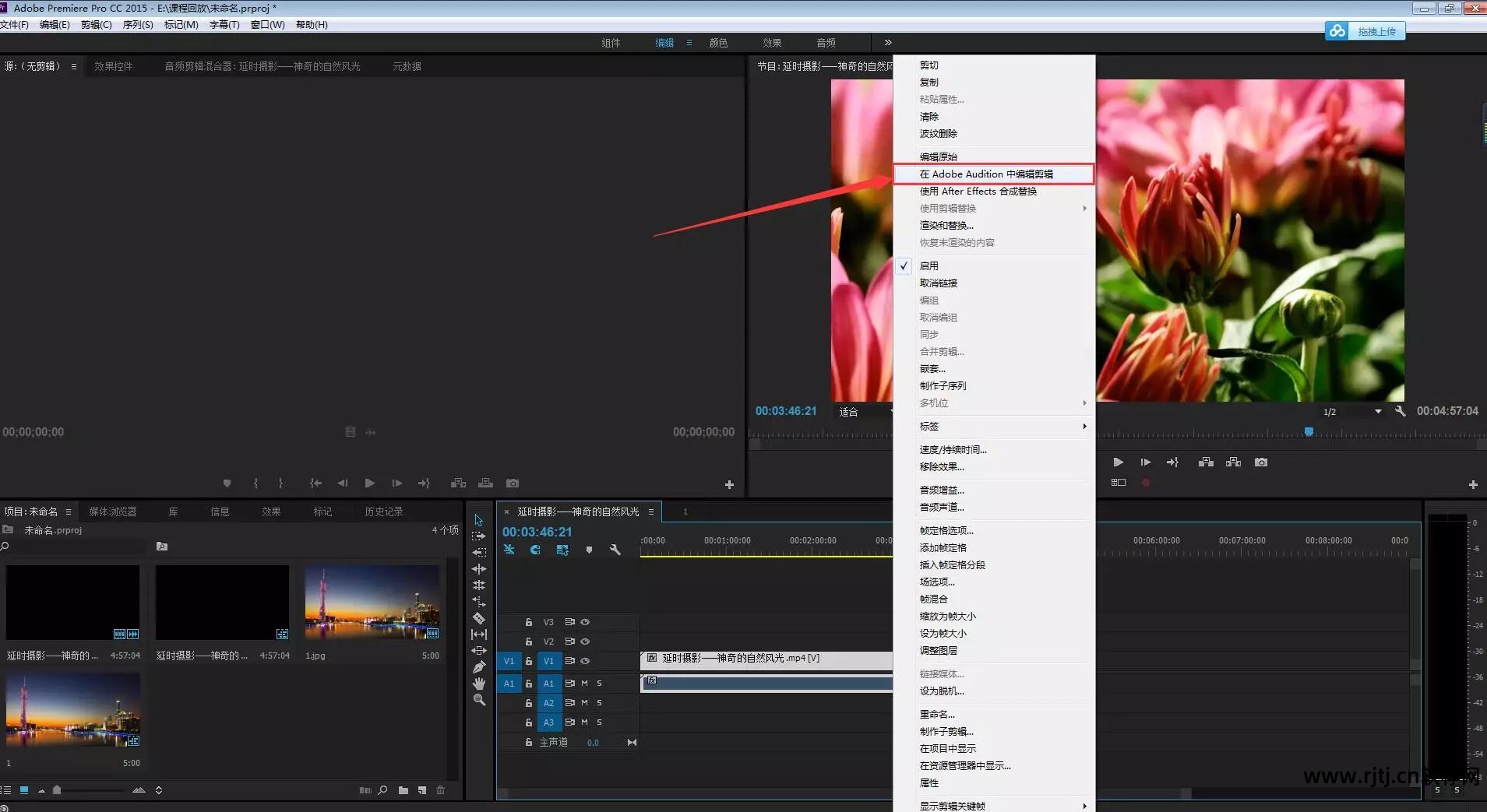
Task: Select the 颜色 workspace
Action: click(x=718, y=43)
